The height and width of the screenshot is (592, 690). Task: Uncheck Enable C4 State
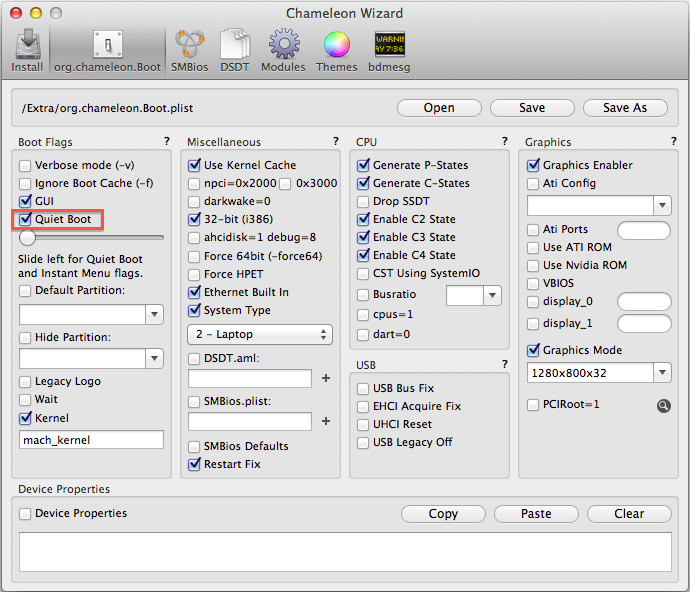(363, 255)
